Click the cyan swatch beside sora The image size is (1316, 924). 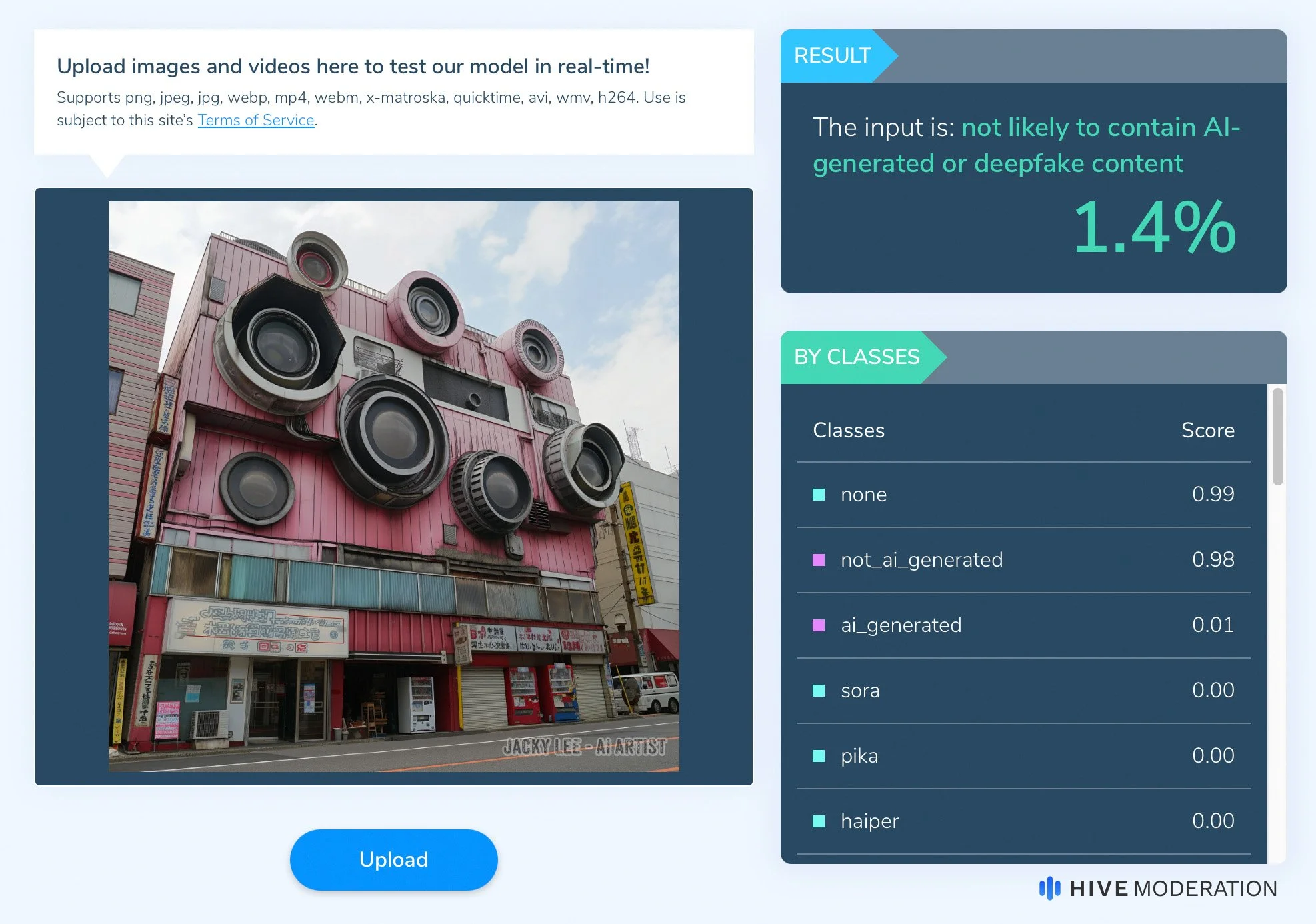819,691
